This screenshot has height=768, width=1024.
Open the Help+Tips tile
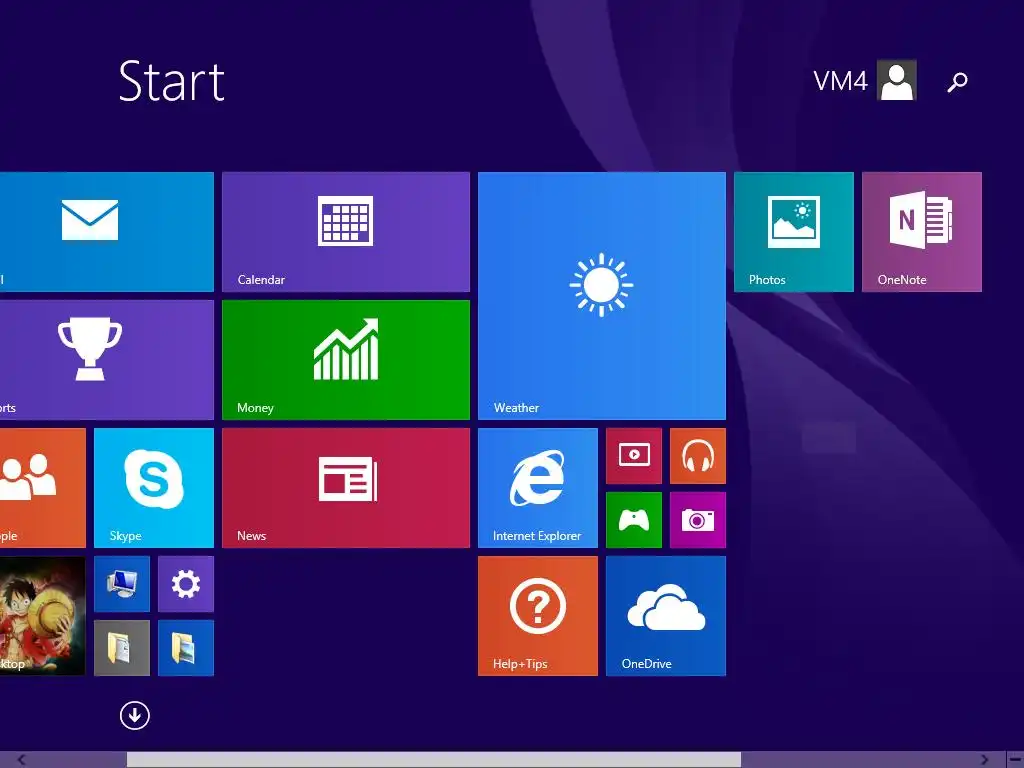(537, 616)
